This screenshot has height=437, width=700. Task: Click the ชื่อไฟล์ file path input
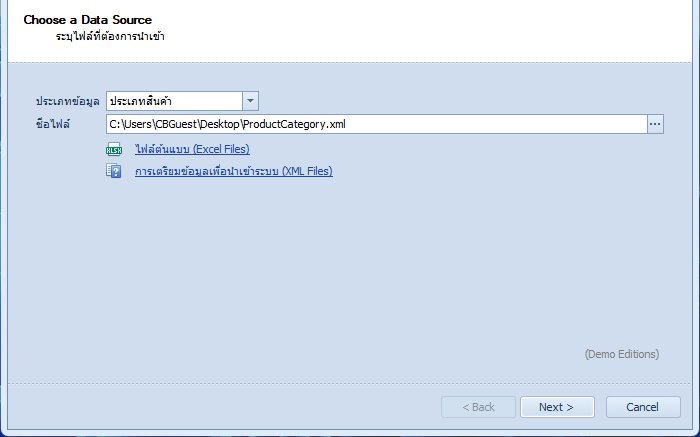377,124
